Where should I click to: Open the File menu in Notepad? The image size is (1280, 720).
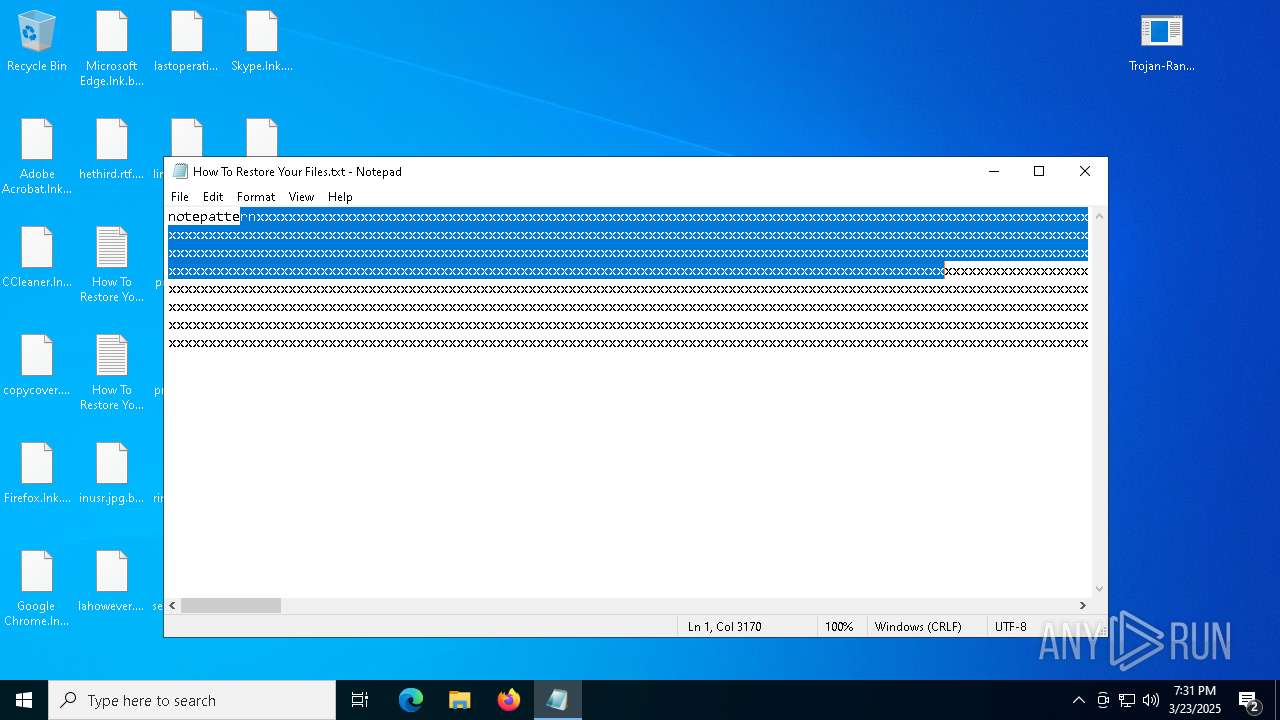180,197
